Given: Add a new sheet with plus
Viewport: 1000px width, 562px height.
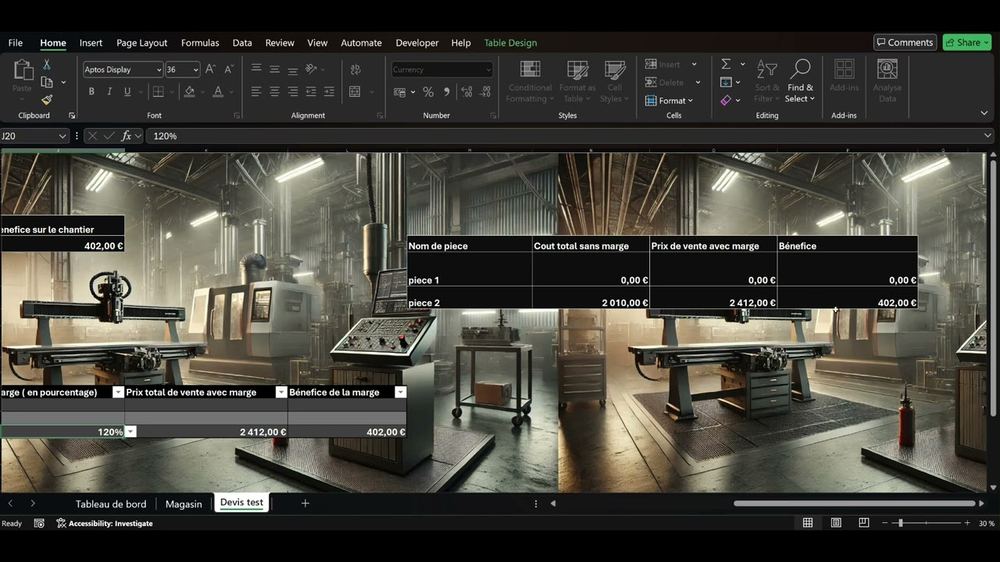Looking at the screenshot, I should (305, 503).
